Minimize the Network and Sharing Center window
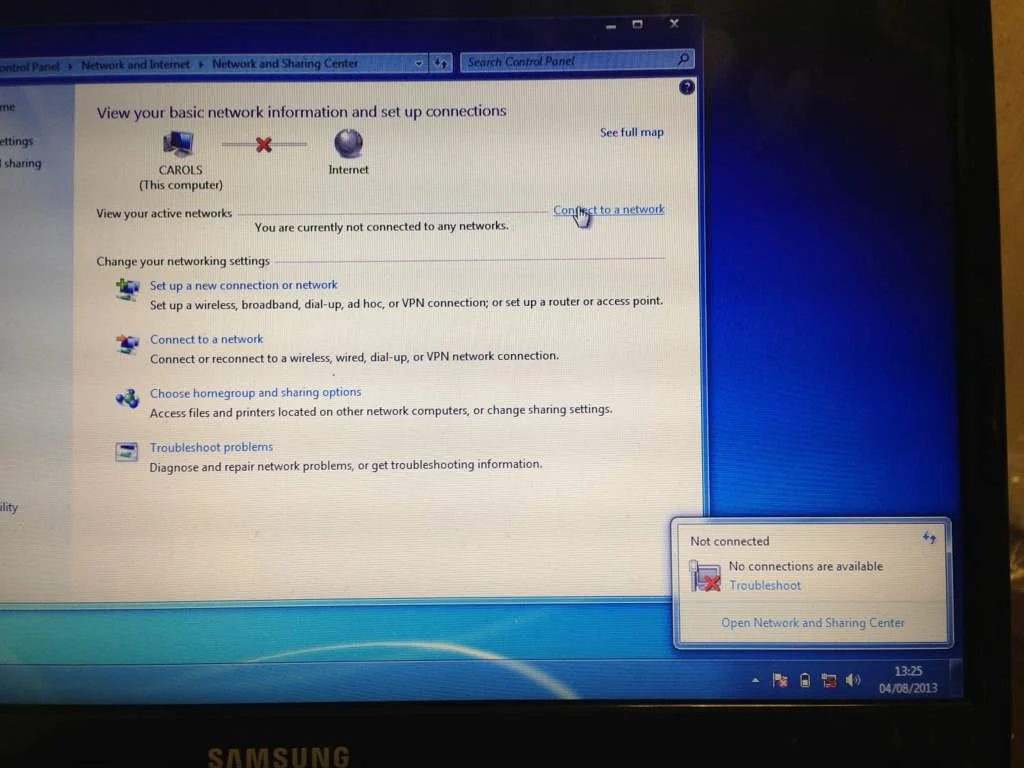Screen dimensions: 1024x768 (x=611, y=26)
